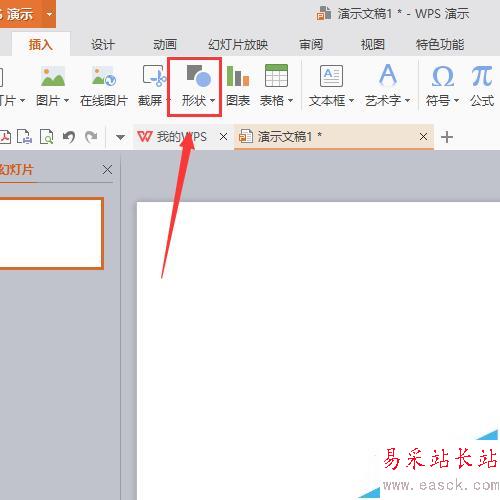The height and width of the screenshot is (500, 500).
Task: Switch to the 动画 tab
Action: point(165,44)
